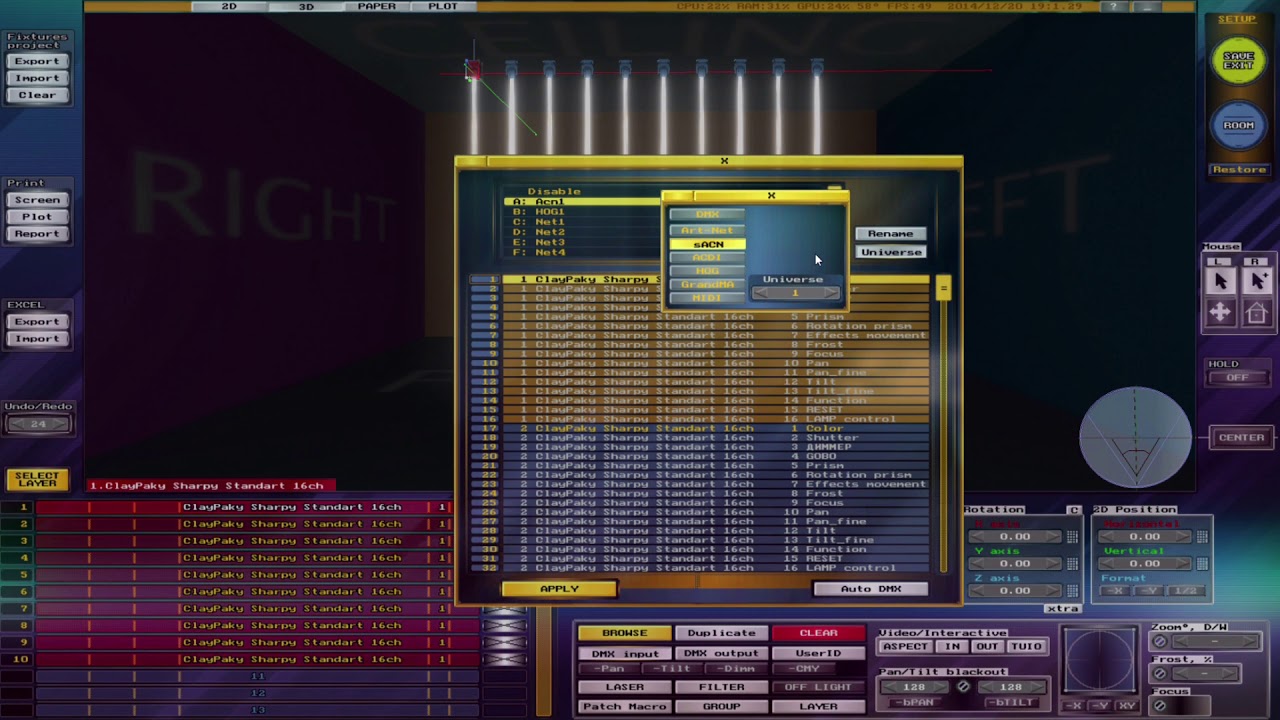This screenshot has height=720, width=1280.
Task: Click the SELECT LAYER button
Action: (37, 480)
